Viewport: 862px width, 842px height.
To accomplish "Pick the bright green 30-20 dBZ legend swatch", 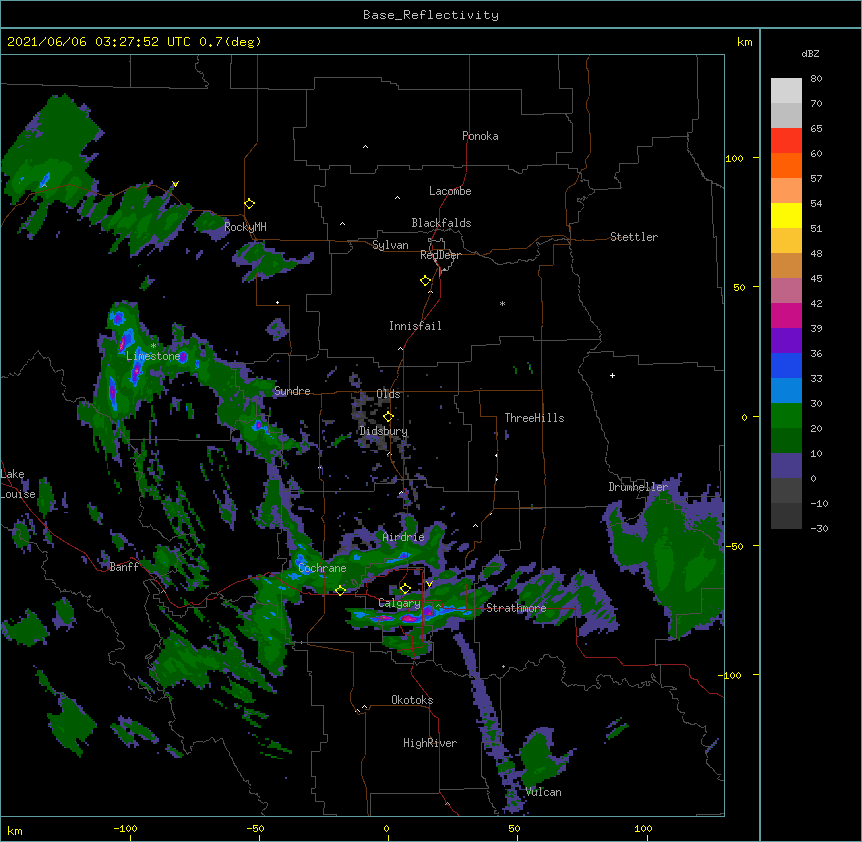I will pos(786,416).
